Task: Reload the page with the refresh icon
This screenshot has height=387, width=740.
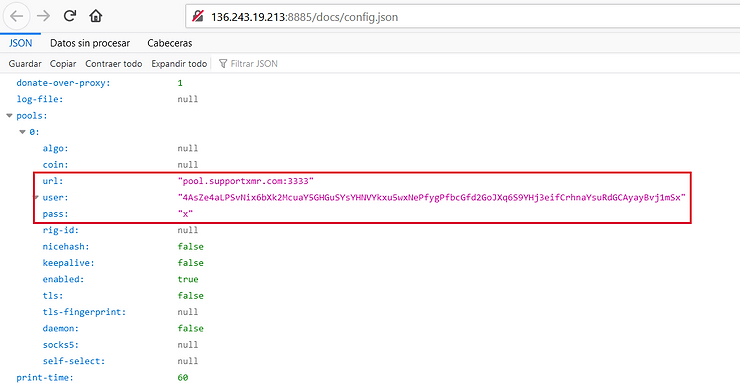Action: pos(70,16)
